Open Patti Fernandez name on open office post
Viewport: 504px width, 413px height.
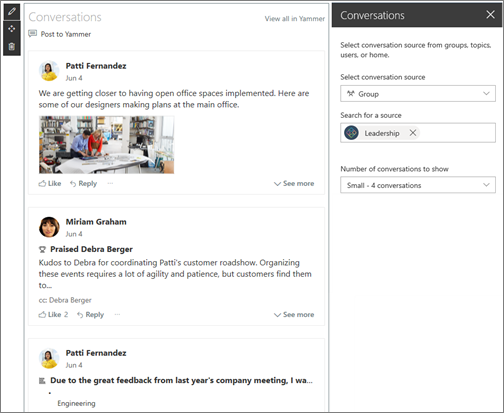96,66
